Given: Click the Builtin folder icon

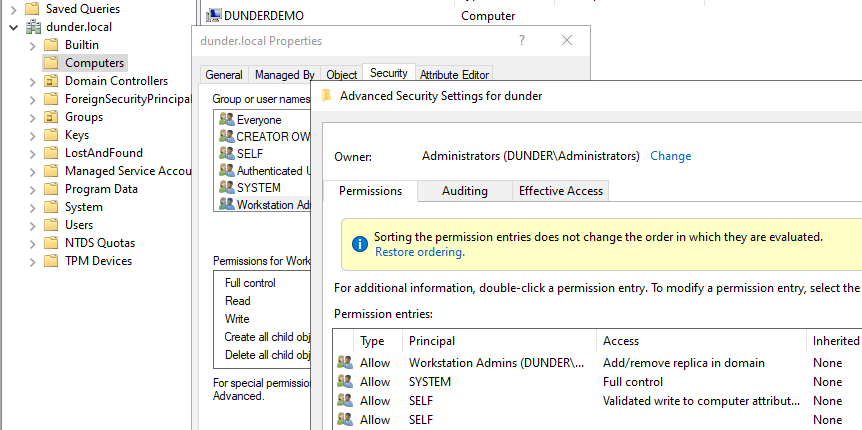Looking at the screenshot, I should (x=51, y=45).
